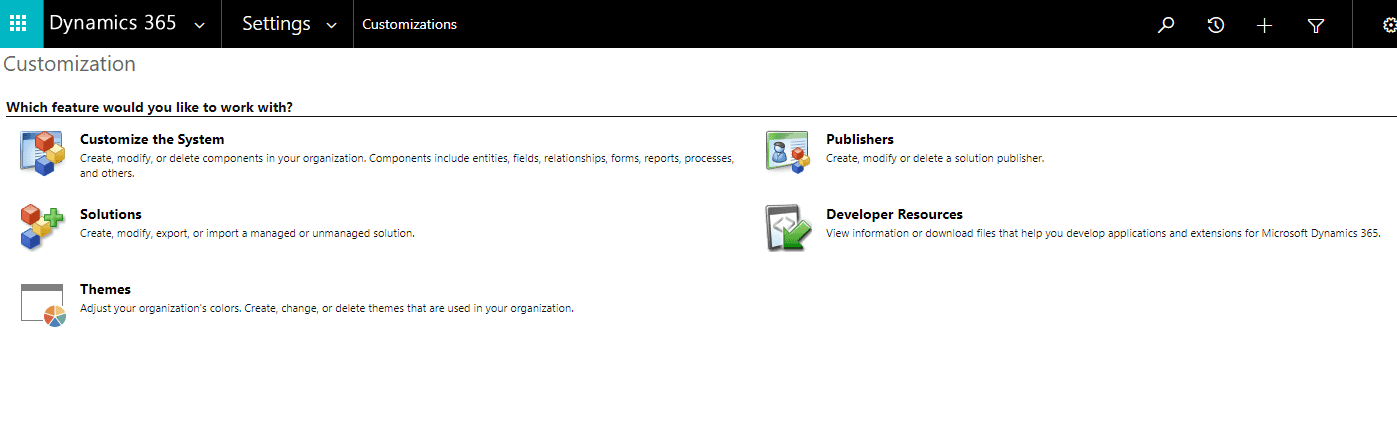Expand the Settings dropdown chevron
The image size is (1397, 440).
pyautogui.click(x=331, y=26)
